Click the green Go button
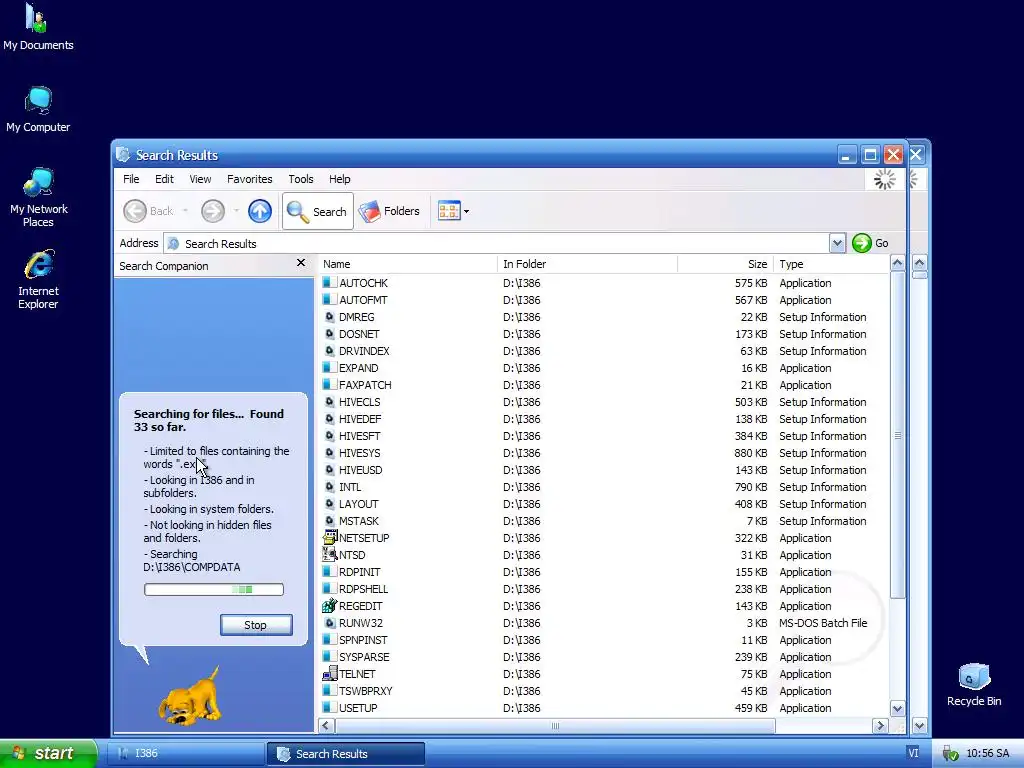The height and width of the screenshot is (768, 1024). [870, 243]
